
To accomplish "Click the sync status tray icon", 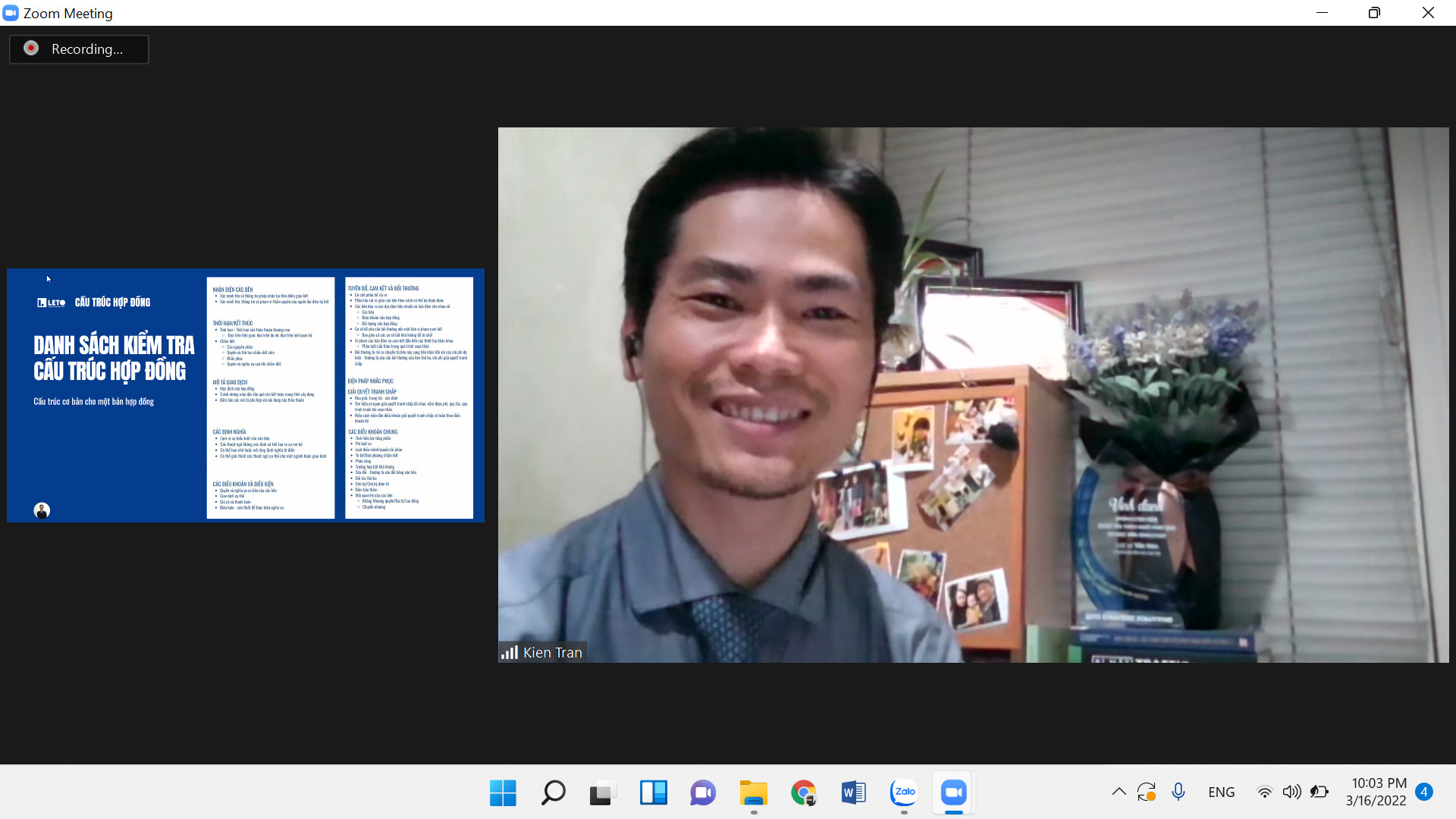I will click(x=1147, y=792).
